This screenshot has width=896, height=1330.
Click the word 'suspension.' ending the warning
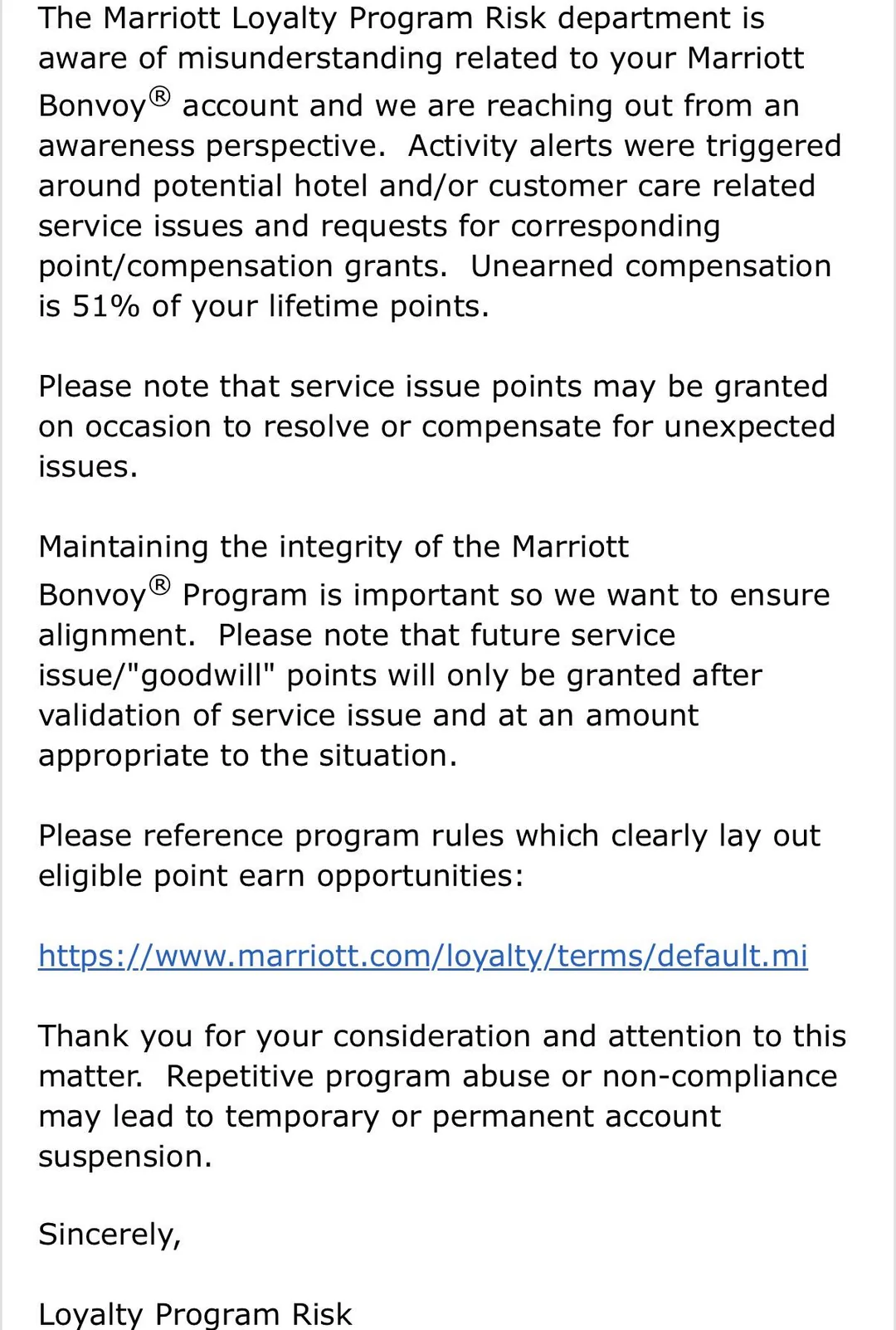point(125,1157)
